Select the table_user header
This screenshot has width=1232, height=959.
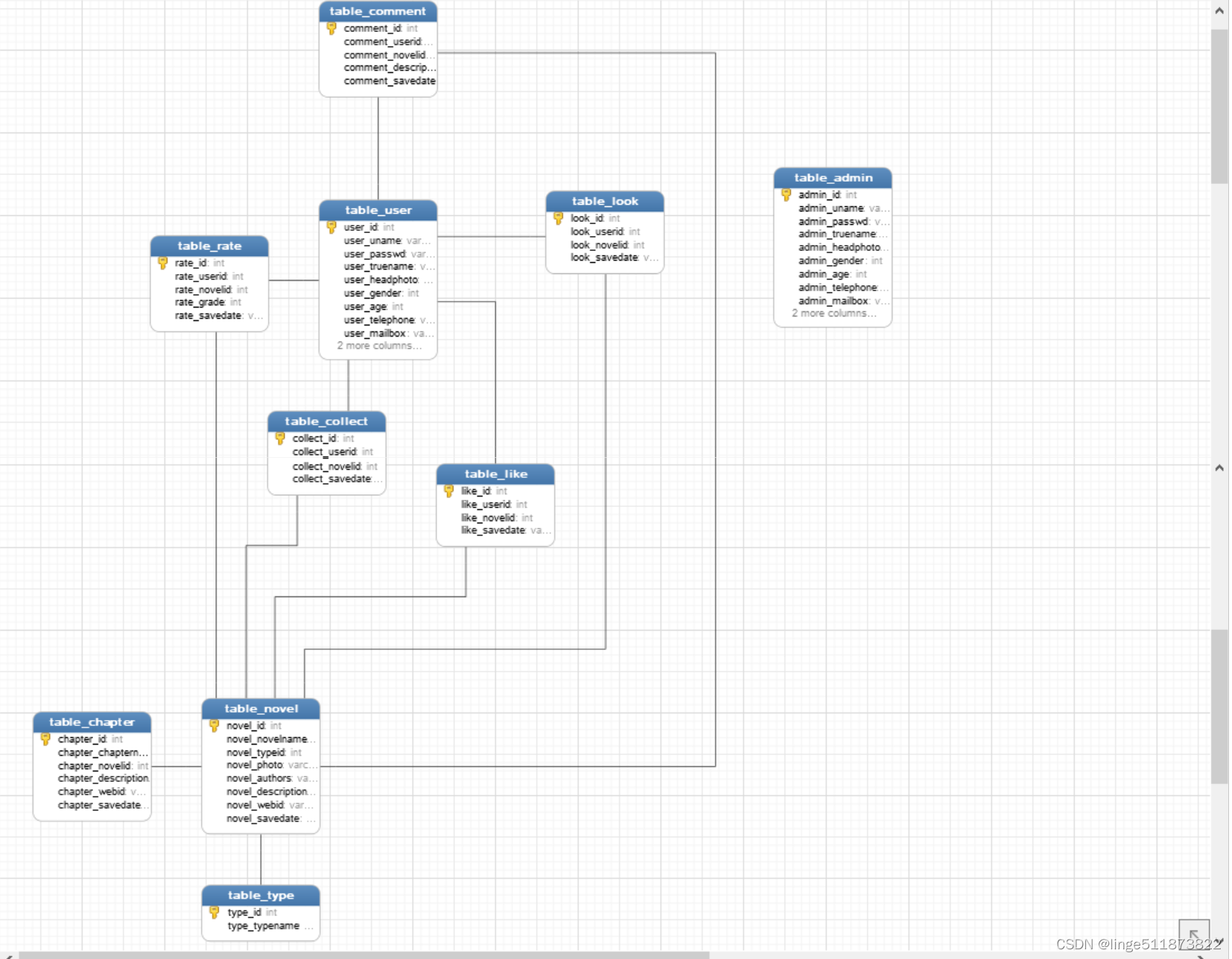pyautogui.click(x=378, y=210)
